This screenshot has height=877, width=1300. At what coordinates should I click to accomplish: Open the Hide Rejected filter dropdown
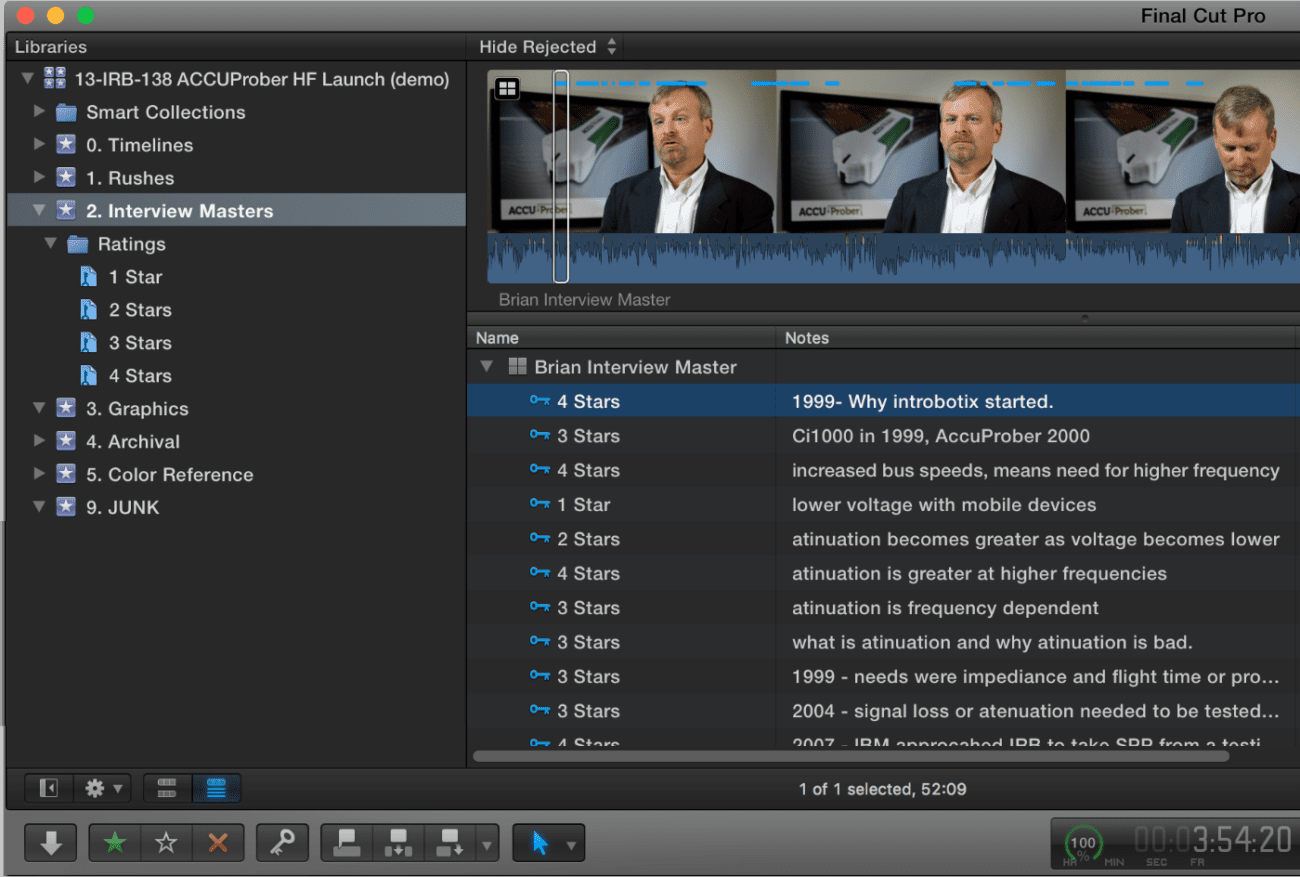coord(545,46)
